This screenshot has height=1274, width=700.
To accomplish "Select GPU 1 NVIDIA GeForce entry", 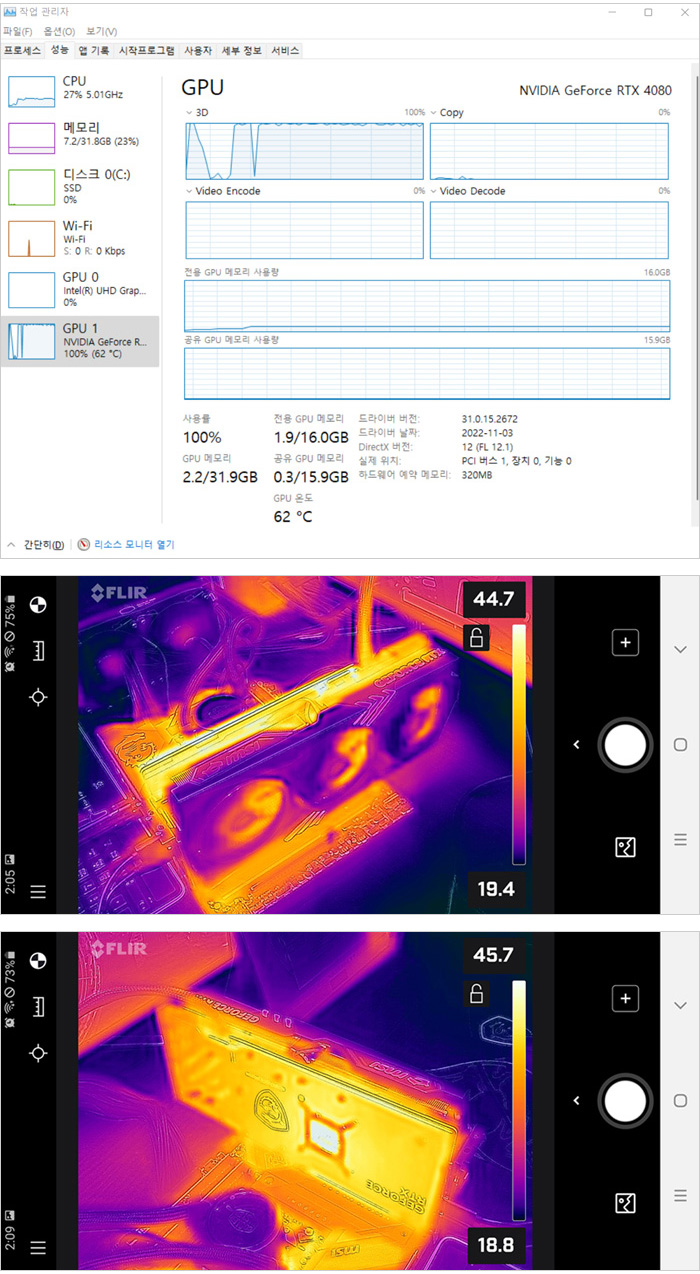I will [80, 341].
